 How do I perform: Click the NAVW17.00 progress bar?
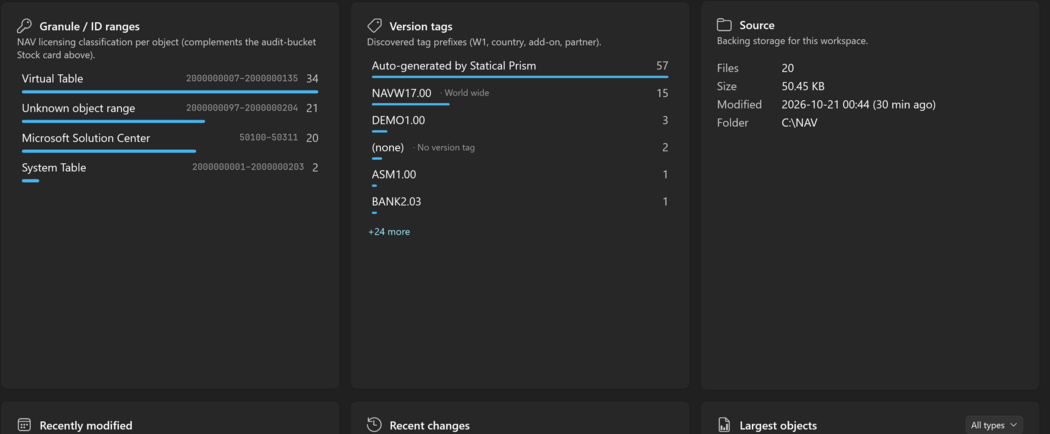[410, 104]
